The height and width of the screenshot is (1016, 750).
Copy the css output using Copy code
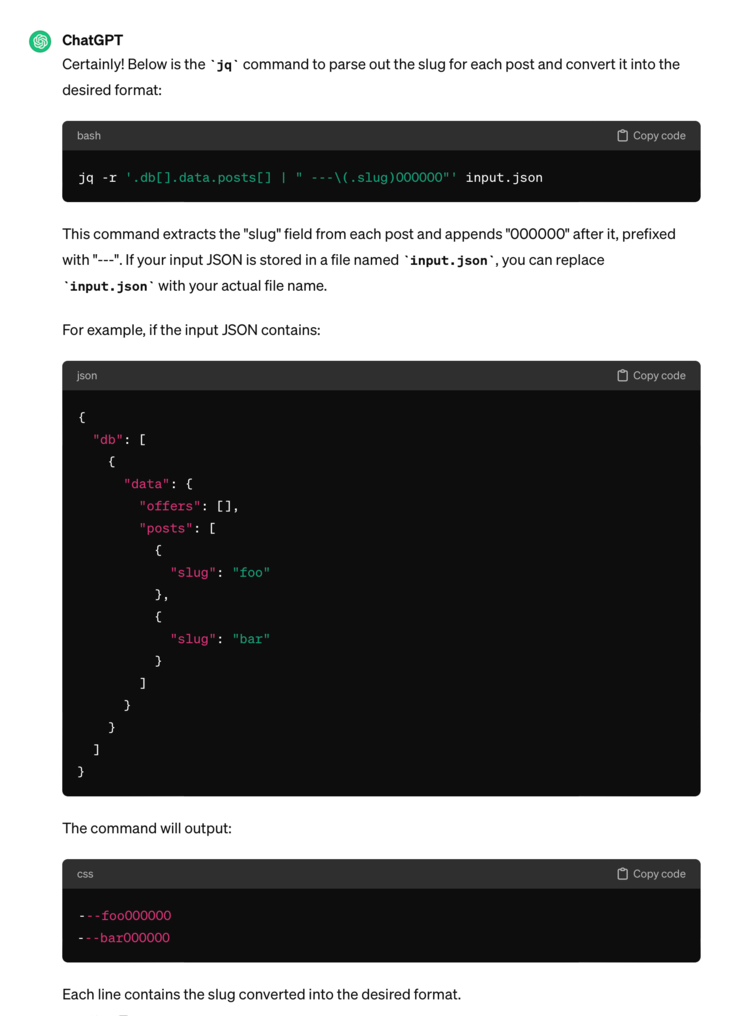tap(651, 873)
